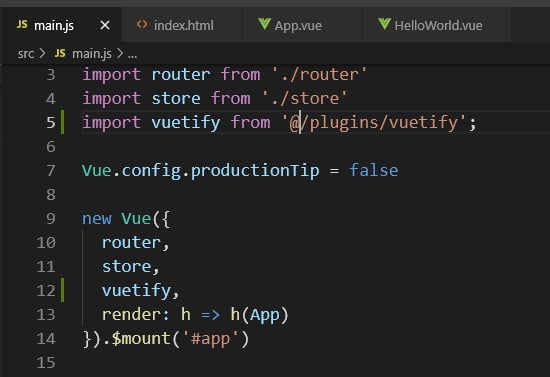
Task: Click the App argument in h(App)
Action: 265,315
